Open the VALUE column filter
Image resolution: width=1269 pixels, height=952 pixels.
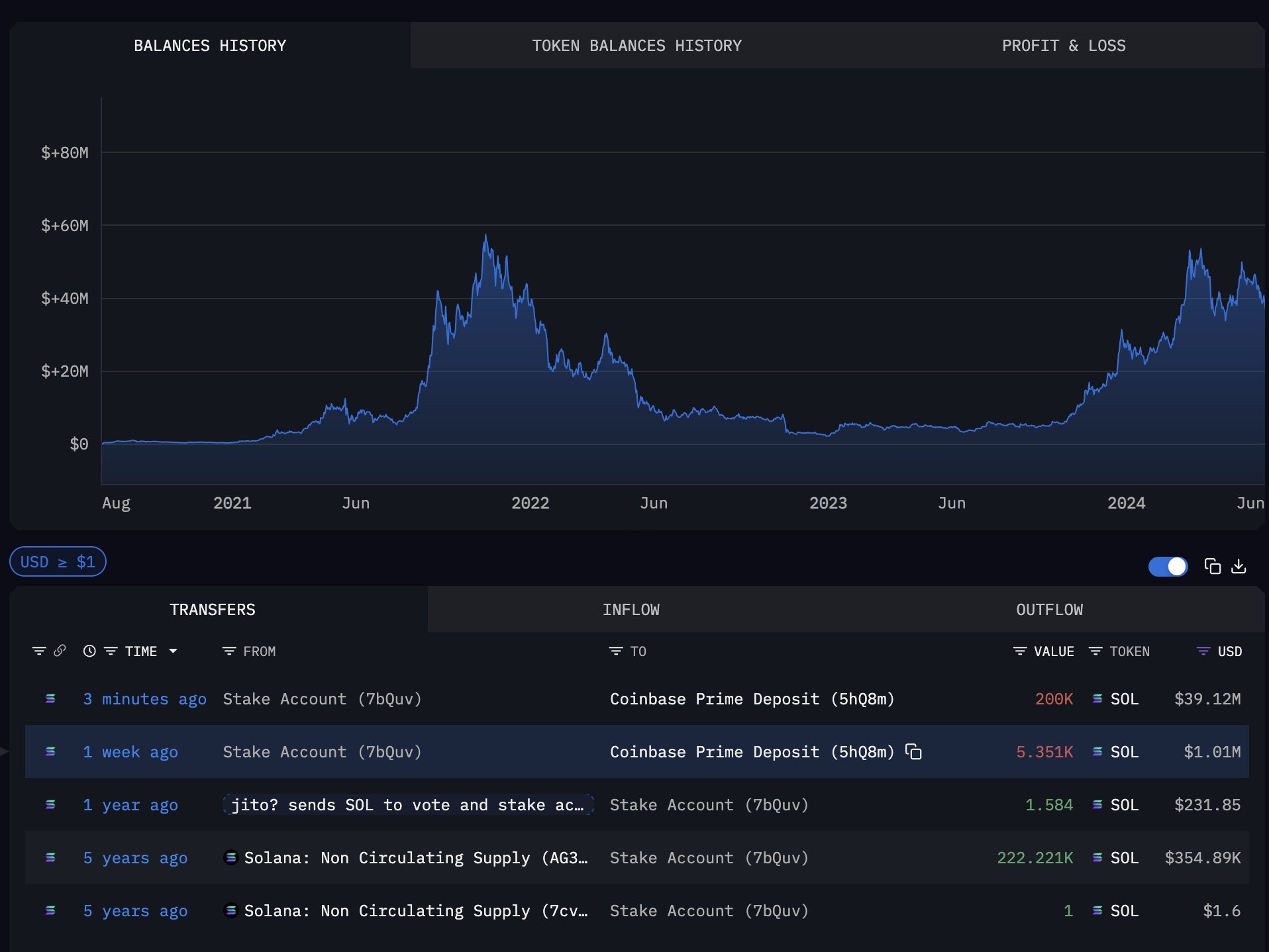[x=1020, y=651]
